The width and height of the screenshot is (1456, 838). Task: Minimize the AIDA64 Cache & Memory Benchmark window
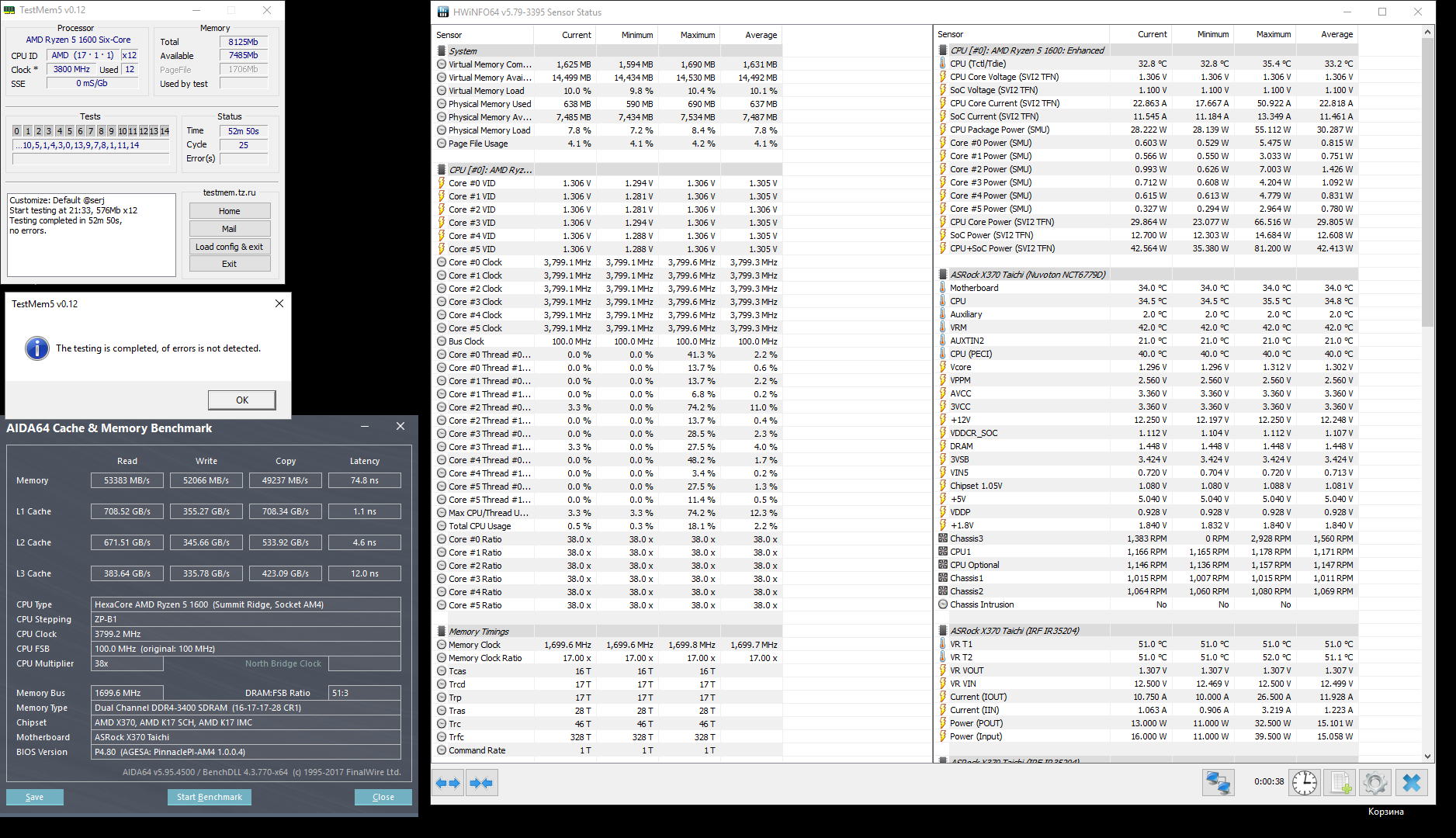(x=365, y=427)
